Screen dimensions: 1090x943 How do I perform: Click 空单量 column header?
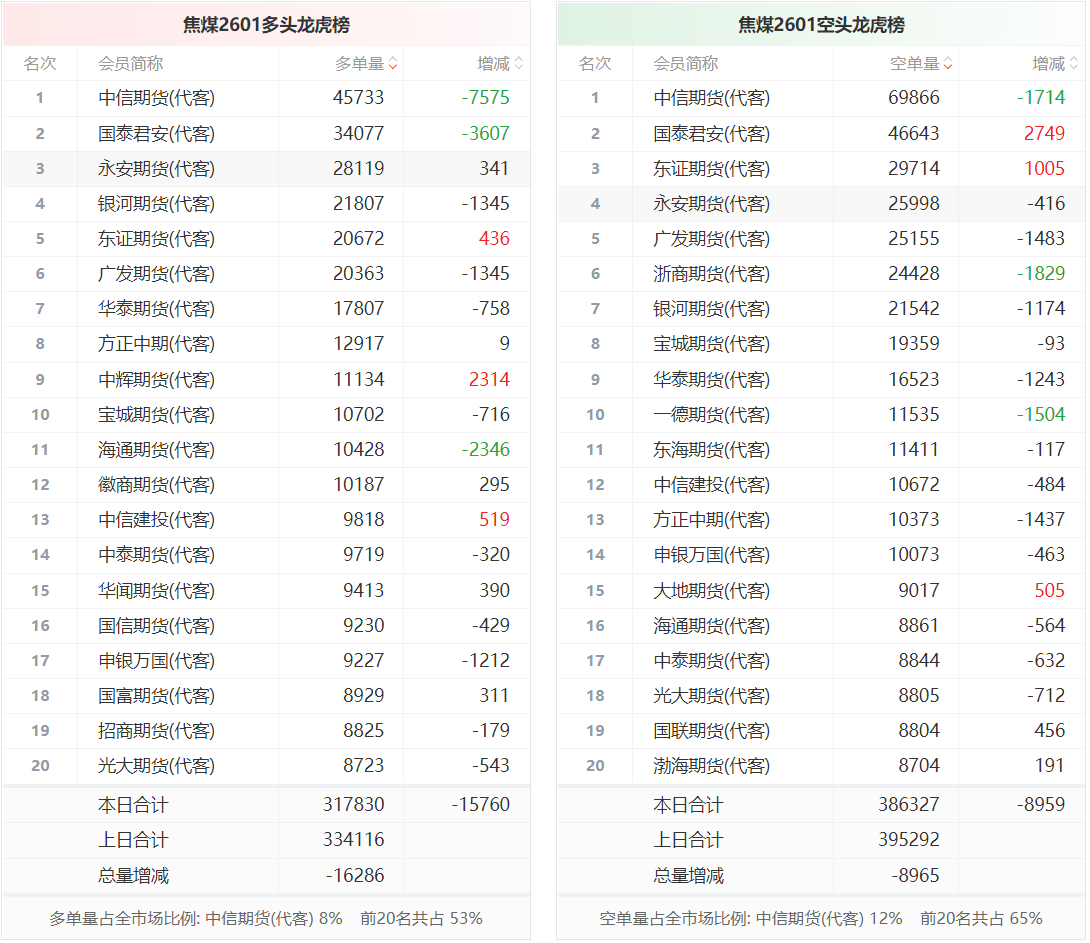[x=914, y=64]
